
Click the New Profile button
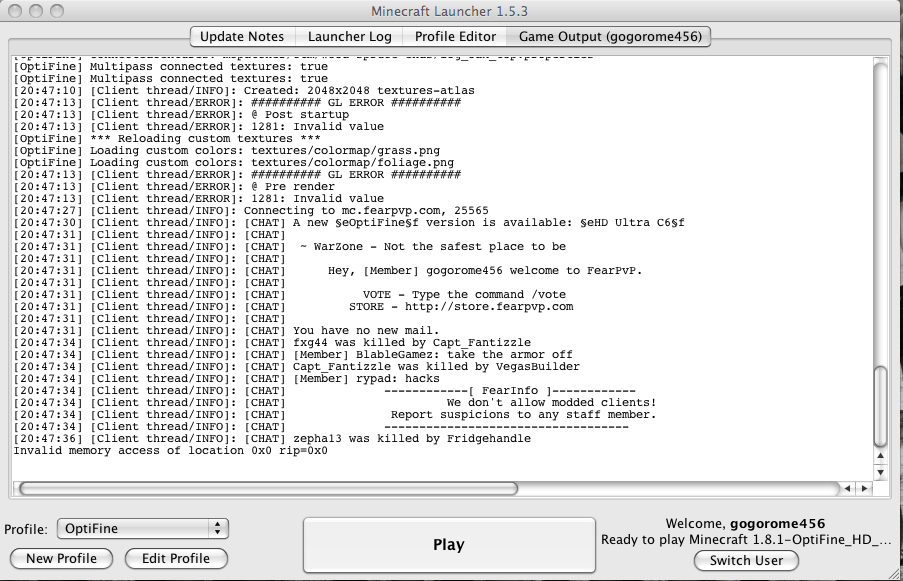[62, 558]
